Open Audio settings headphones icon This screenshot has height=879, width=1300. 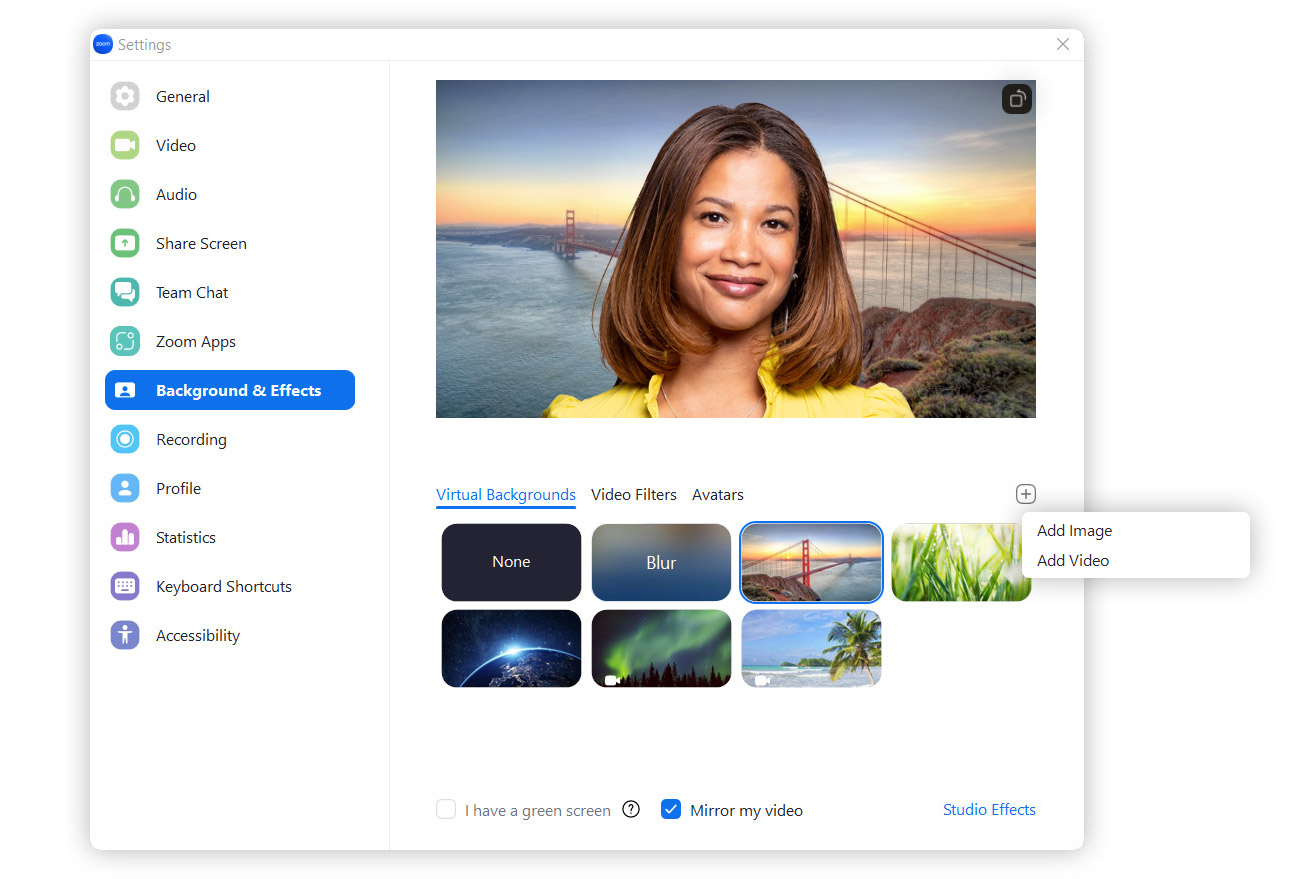point(125,195)
